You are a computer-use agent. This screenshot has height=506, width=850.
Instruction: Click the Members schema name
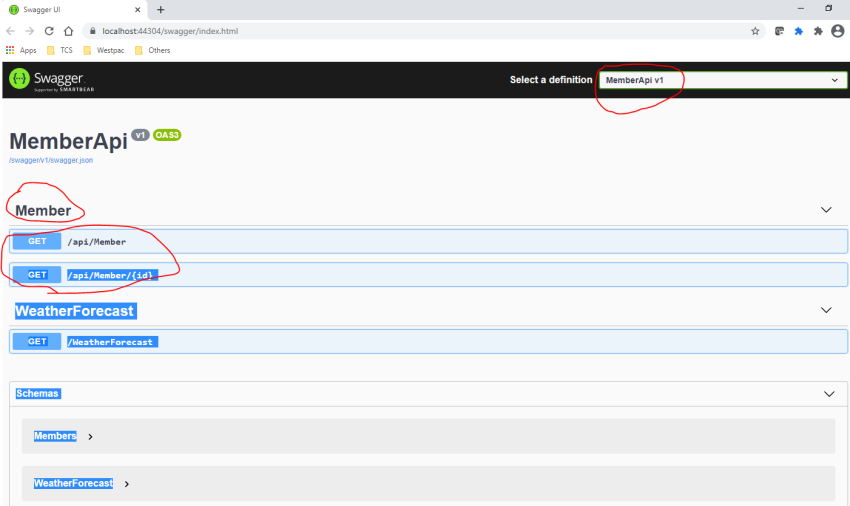point(55,436)
